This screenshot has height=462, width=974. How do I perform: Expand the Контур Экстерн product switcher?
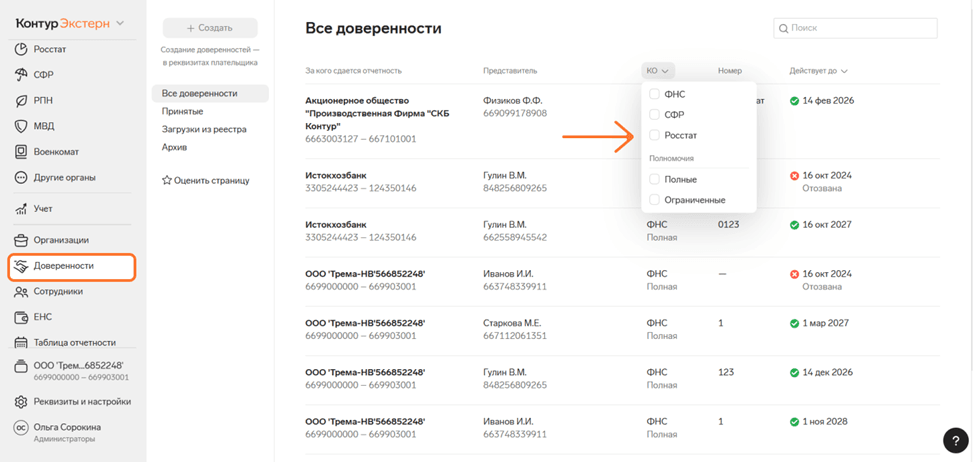70,22
